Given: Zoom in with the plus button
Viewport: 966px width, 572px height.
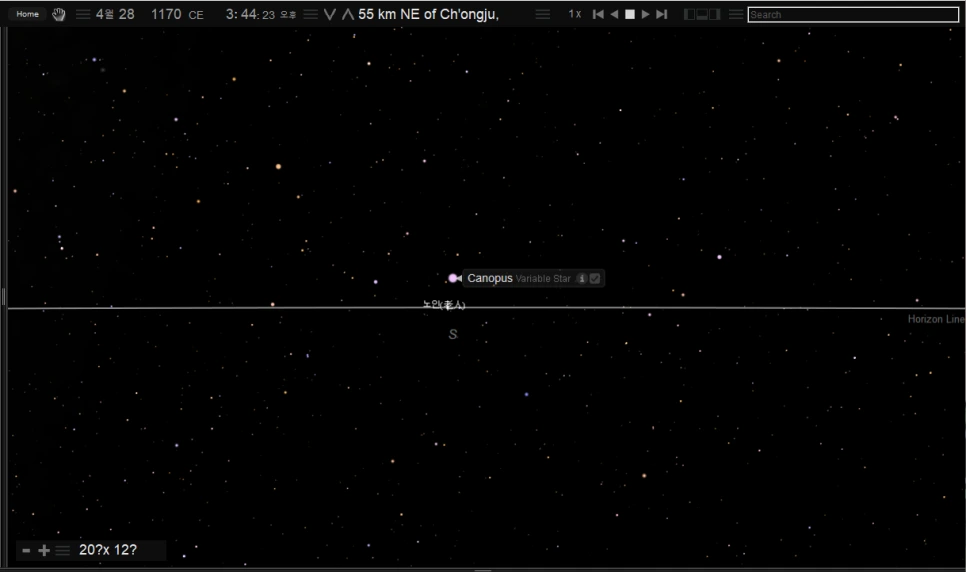Looking at the screenshot, I should [x=44, y=550].
